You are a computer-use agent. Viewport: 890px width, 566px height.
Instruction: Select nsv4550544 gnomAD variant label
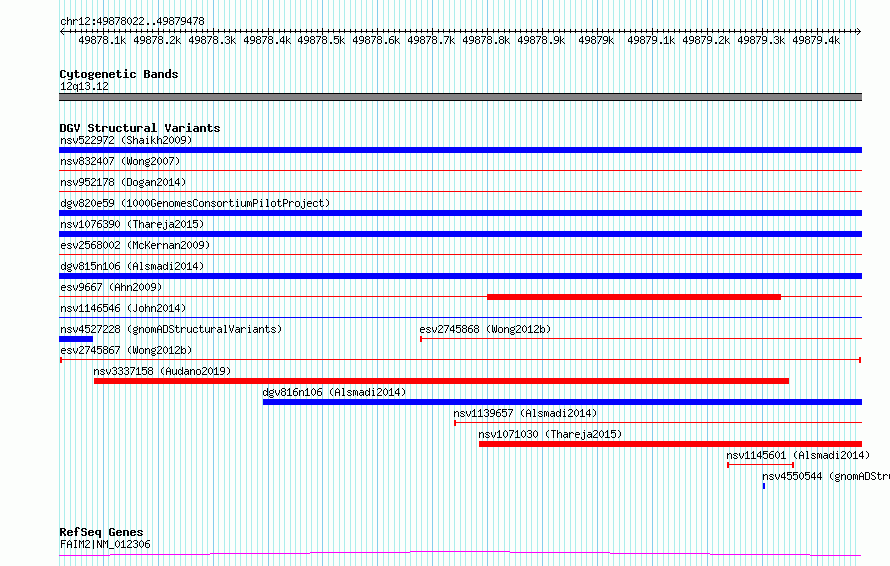point(826,476)
